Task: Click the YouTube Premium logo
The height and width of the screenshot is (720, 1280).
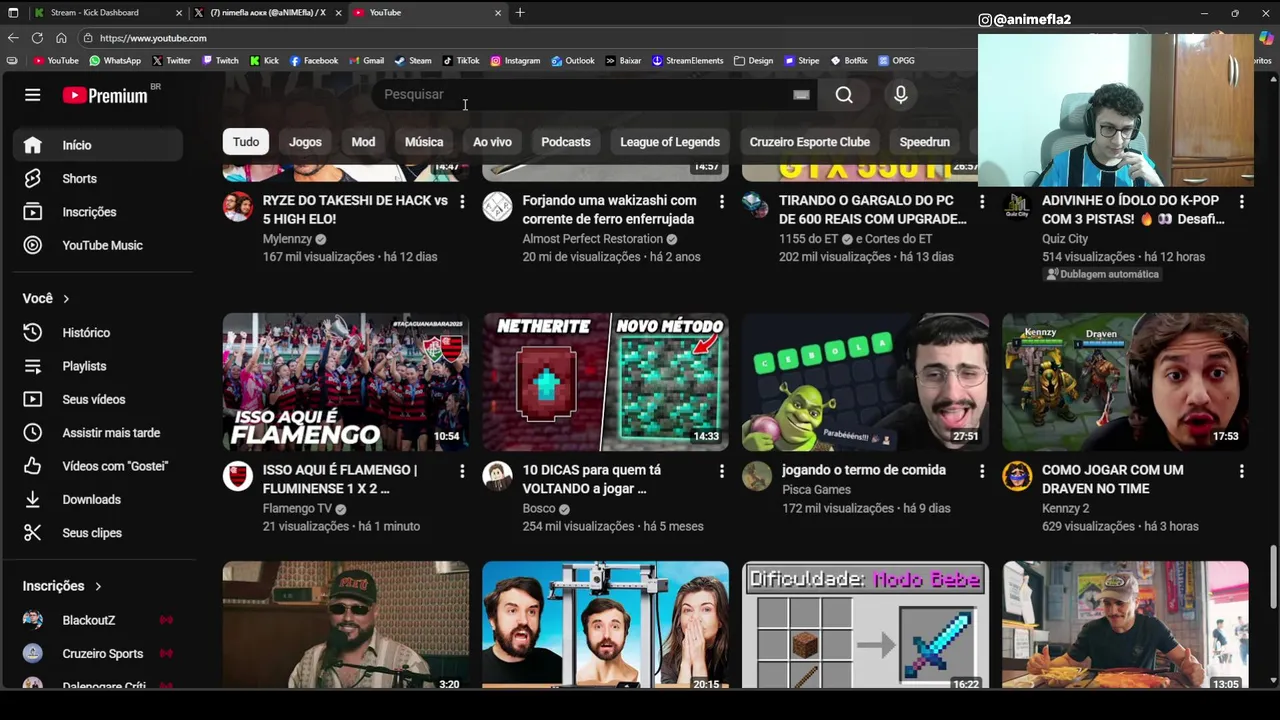Action: tap(105, 95)
